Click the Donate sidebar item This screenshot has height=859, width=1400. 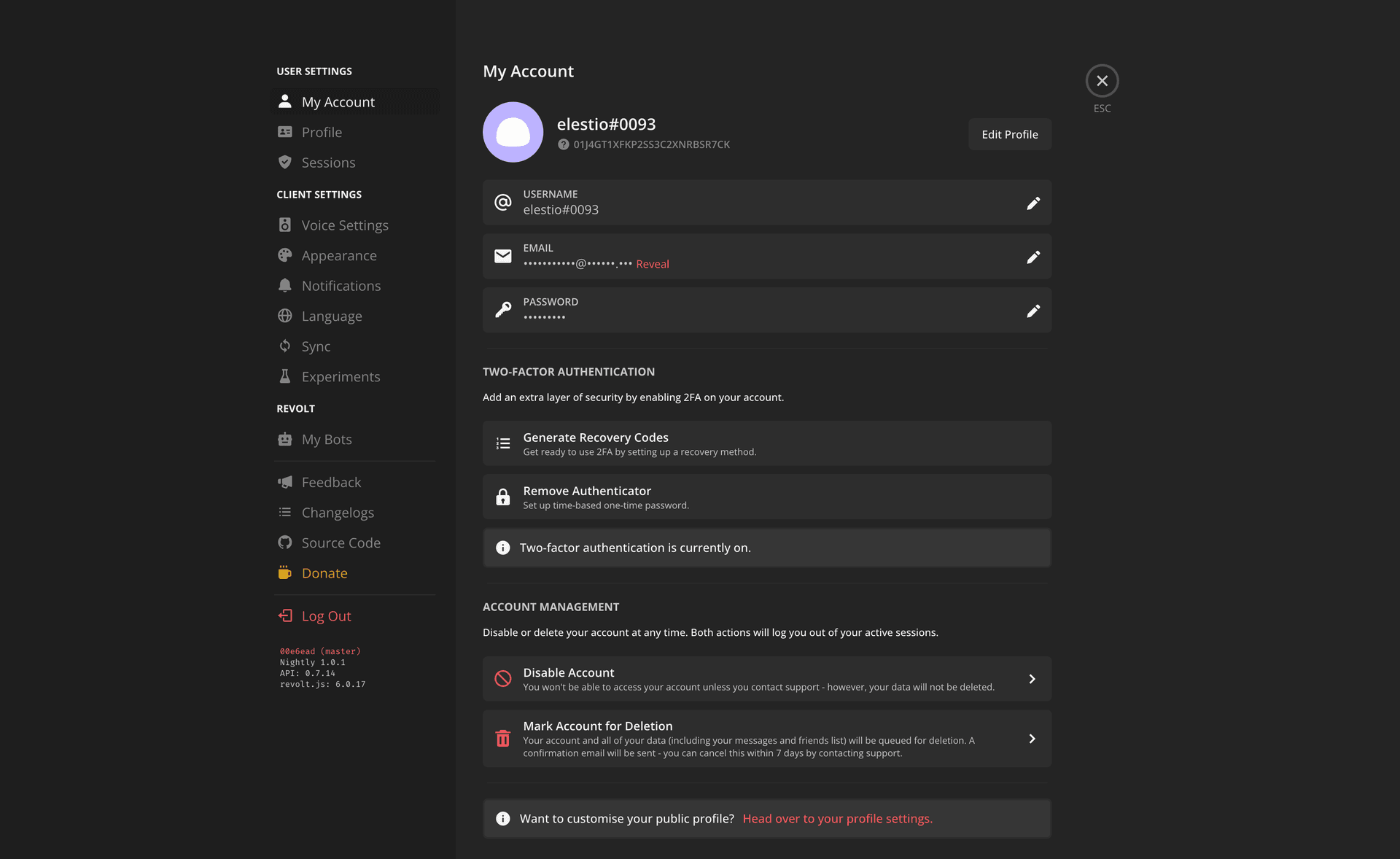tap(324, 573)
